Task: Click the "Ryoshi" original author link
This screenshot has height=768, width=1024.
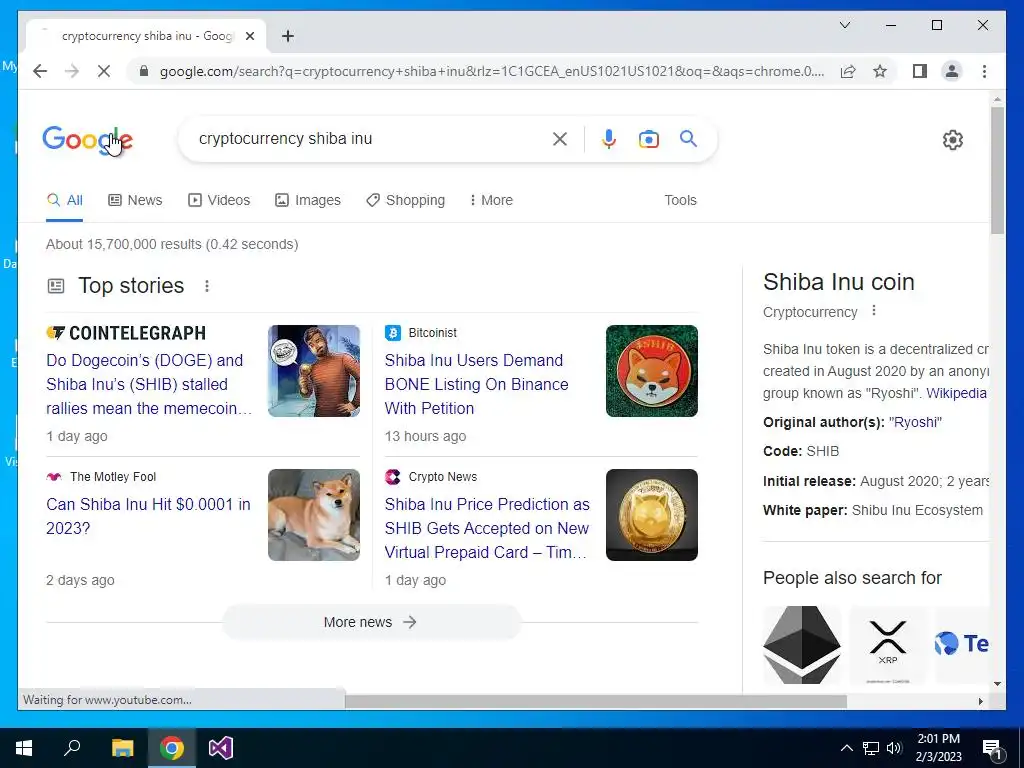Action: [x=915, y=422]
